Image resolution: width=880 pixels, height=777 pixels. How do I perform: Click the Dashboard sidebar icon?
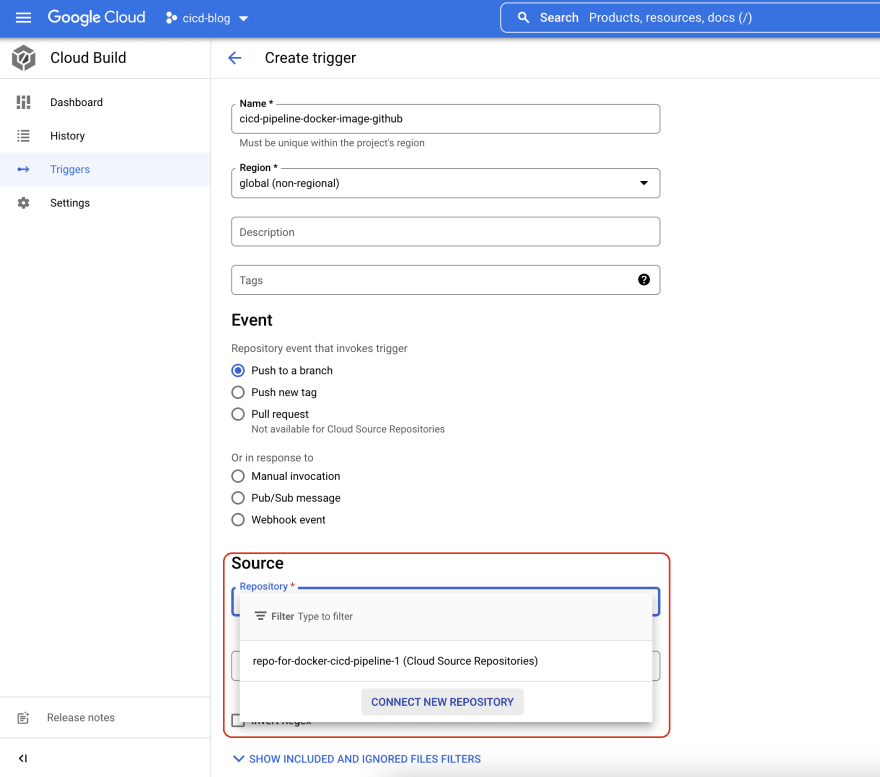(x=23, y=102)
